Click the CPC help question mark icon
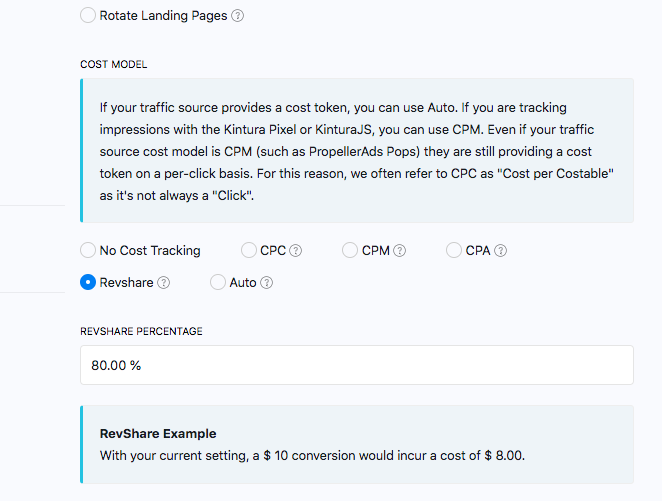The image size is (662, 501). click(296, 251)
